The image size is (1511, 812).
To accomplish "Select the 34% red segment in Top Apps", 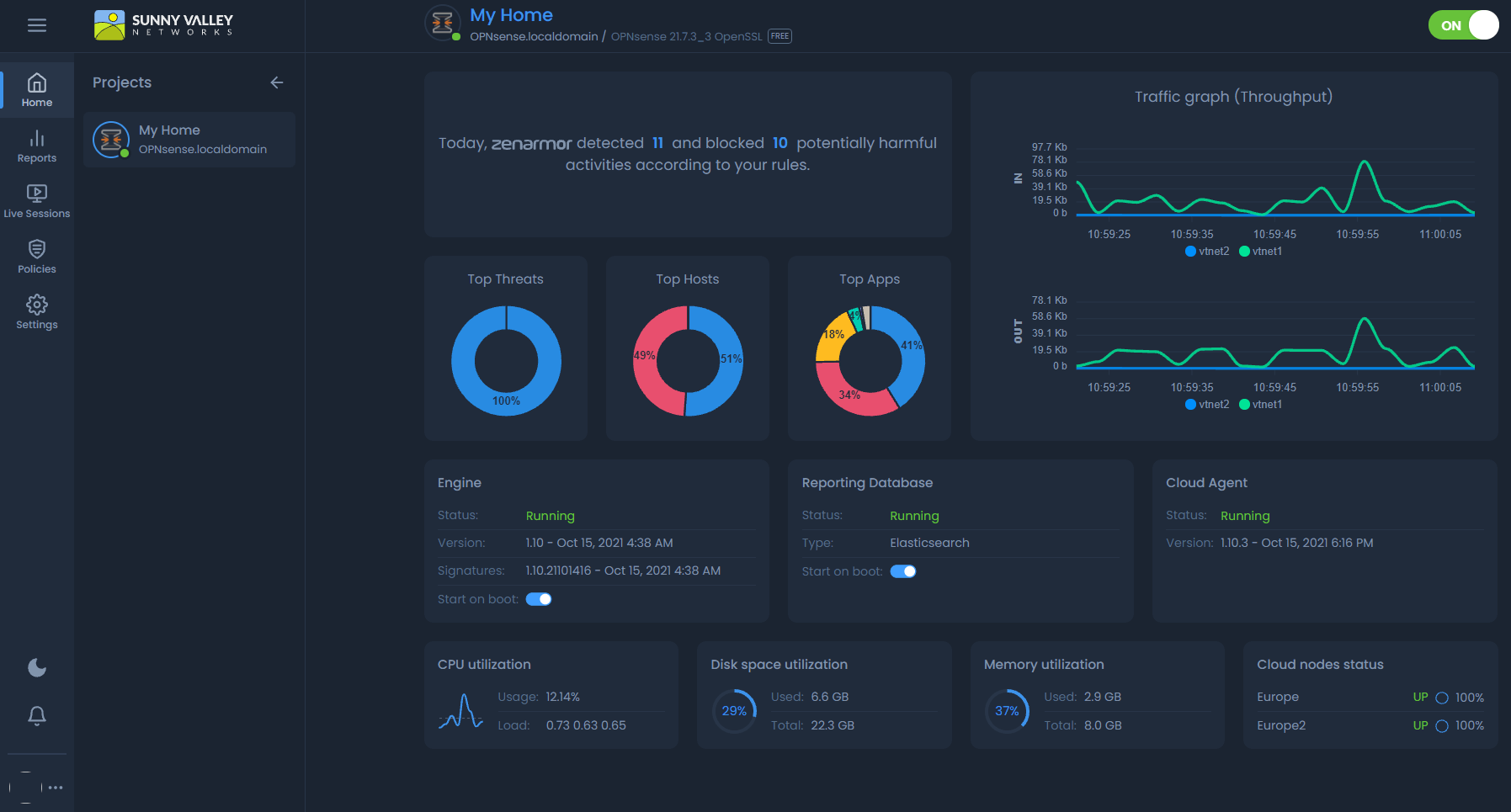I will (x=852, y=394).
